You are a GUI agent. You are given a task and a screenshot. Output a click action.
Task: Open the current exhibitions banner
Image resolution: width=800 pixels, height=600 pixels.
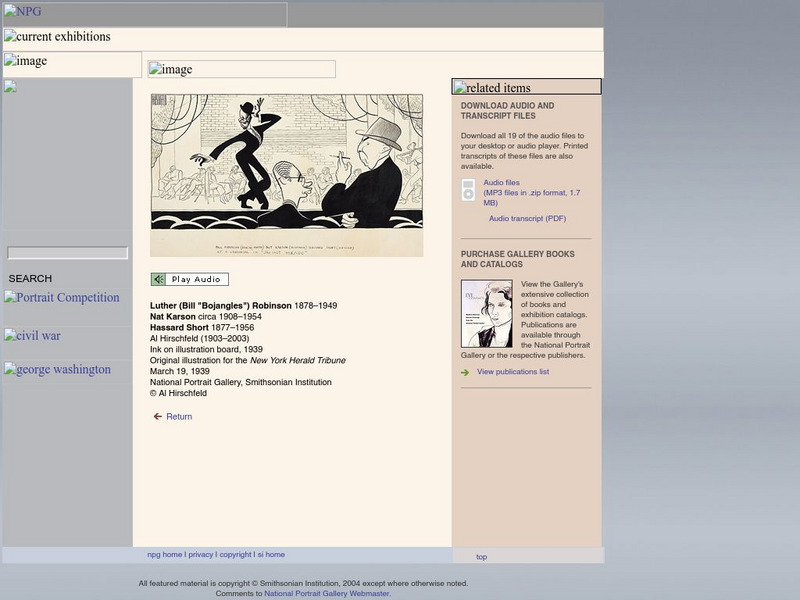(x=303, y=39)
